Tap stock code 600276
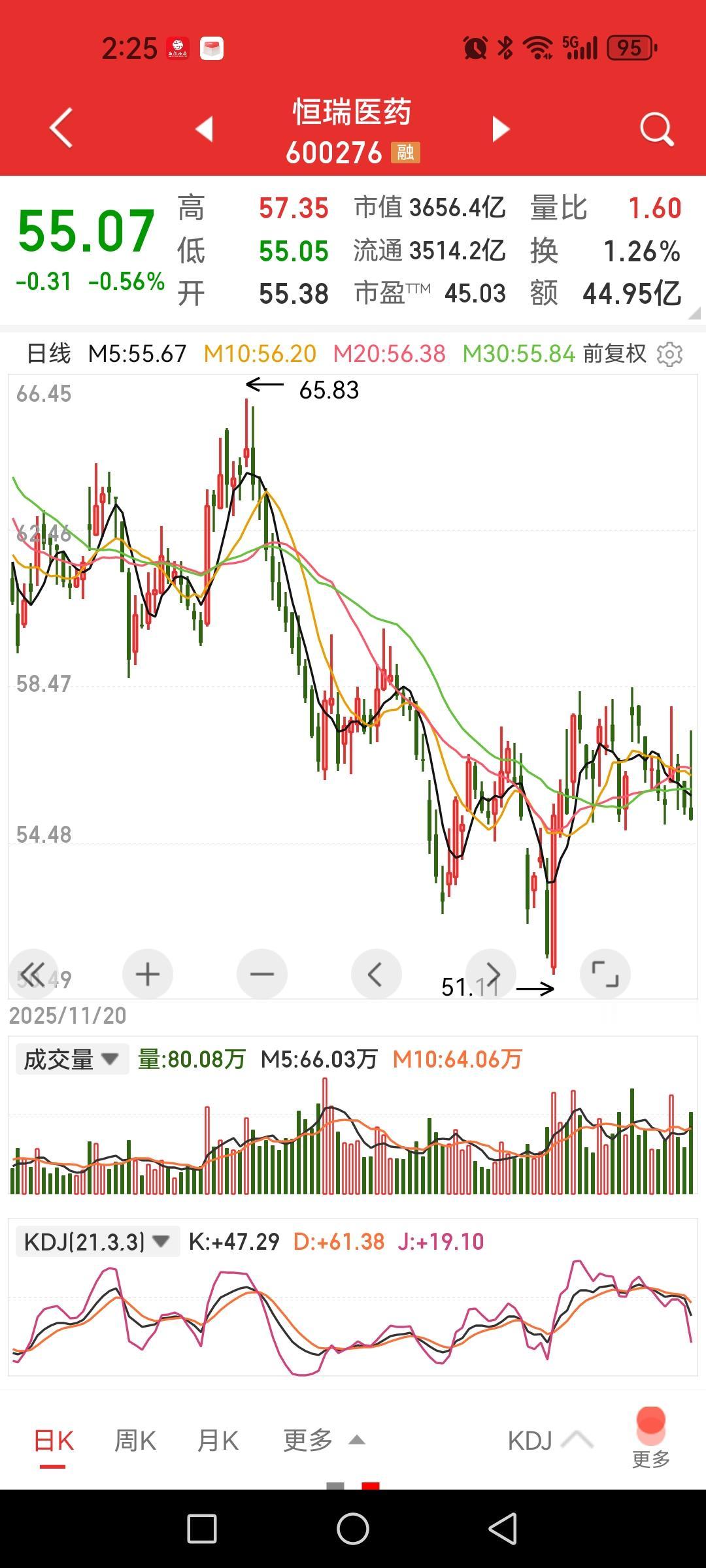 click(x=334, y=153)
